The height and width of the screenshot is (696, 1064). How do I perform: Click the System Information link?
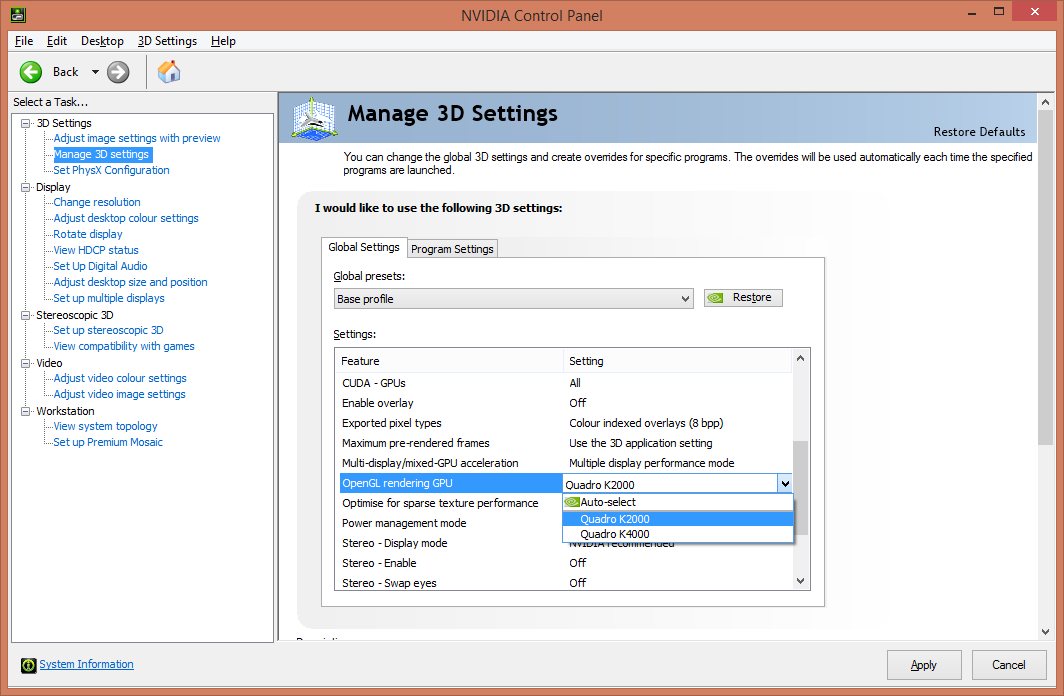(x=86, y=665)
